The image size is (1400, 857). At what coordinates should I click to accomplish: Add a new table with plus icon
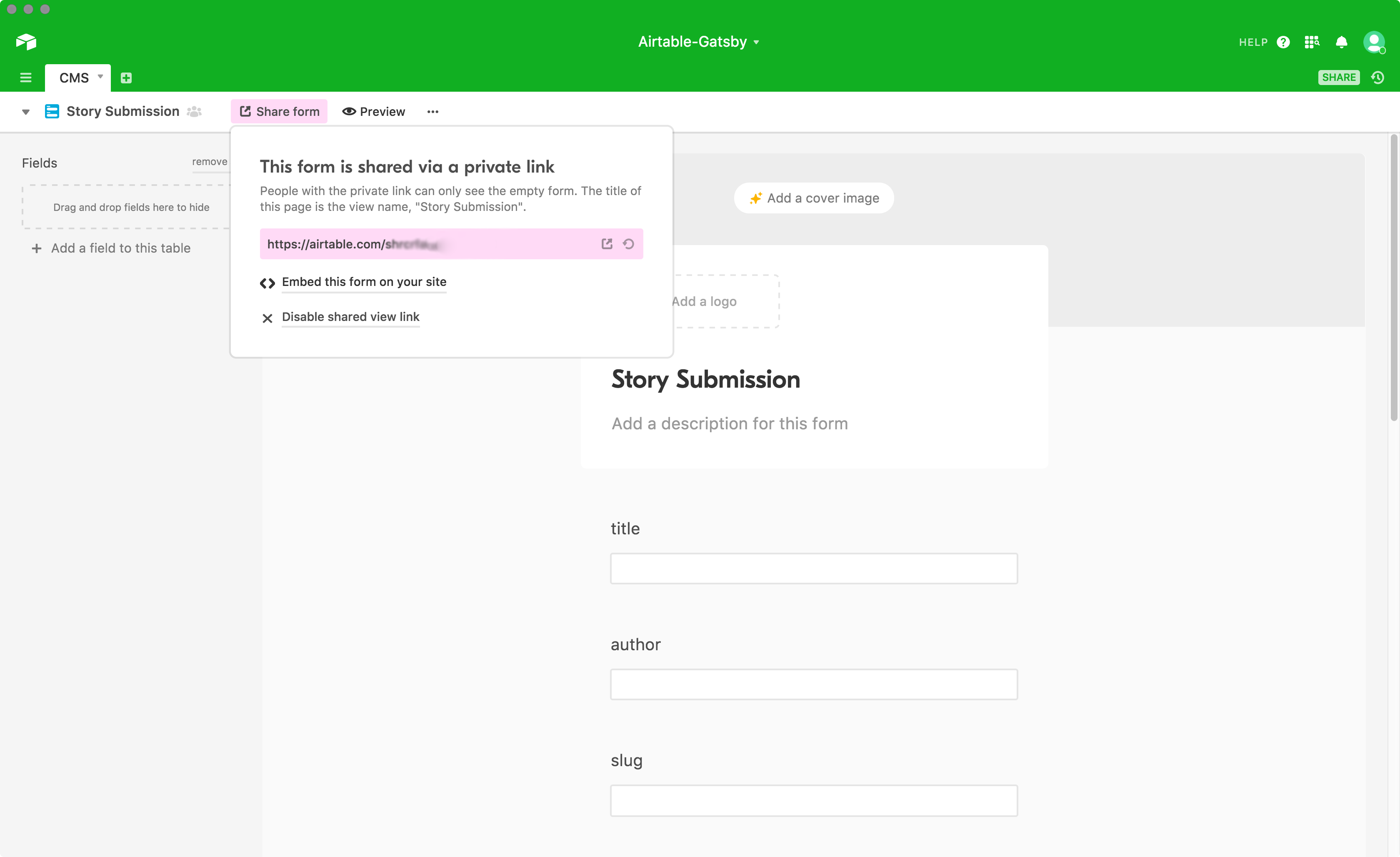[126, 78]
